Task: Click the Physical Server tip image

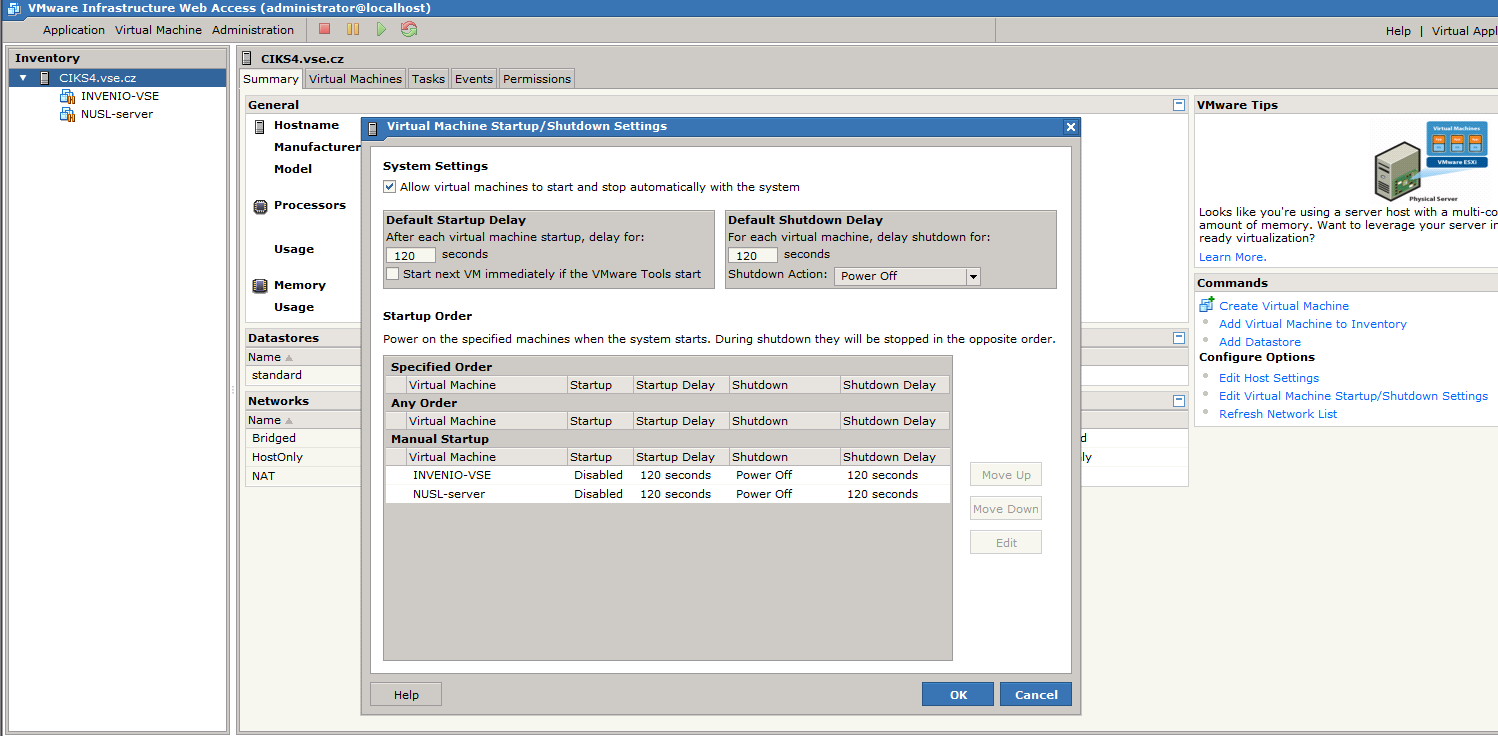Action: [1432, 162]
